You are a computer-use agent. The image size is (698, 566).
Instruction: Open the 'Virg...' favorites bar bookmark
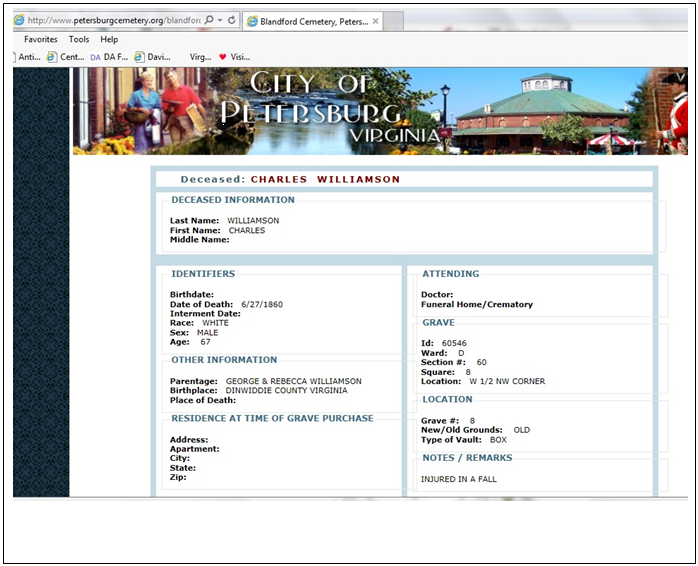pyautogui.click(x=199, y=57)
